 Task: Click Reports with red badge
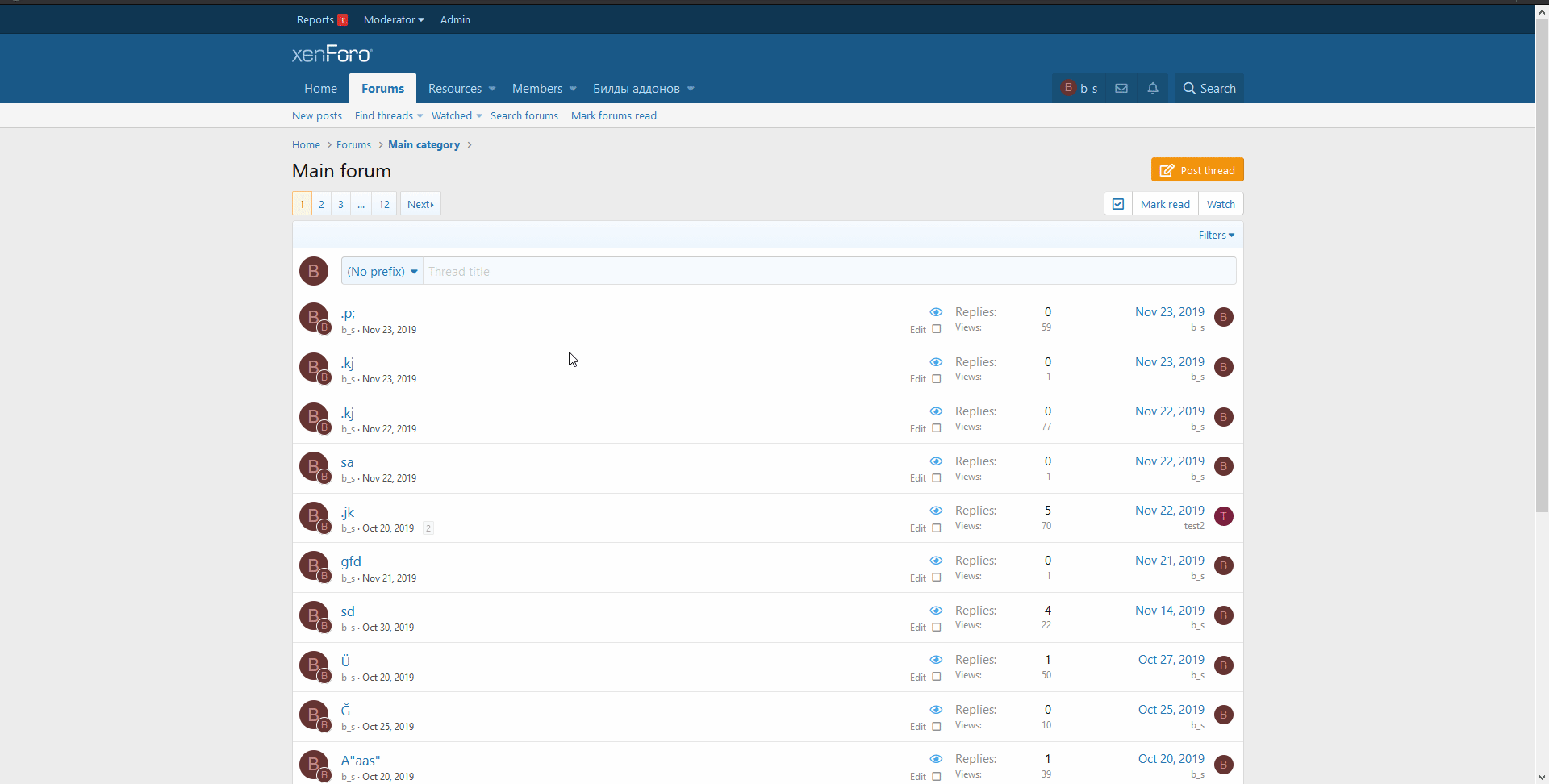pos(322,19)
